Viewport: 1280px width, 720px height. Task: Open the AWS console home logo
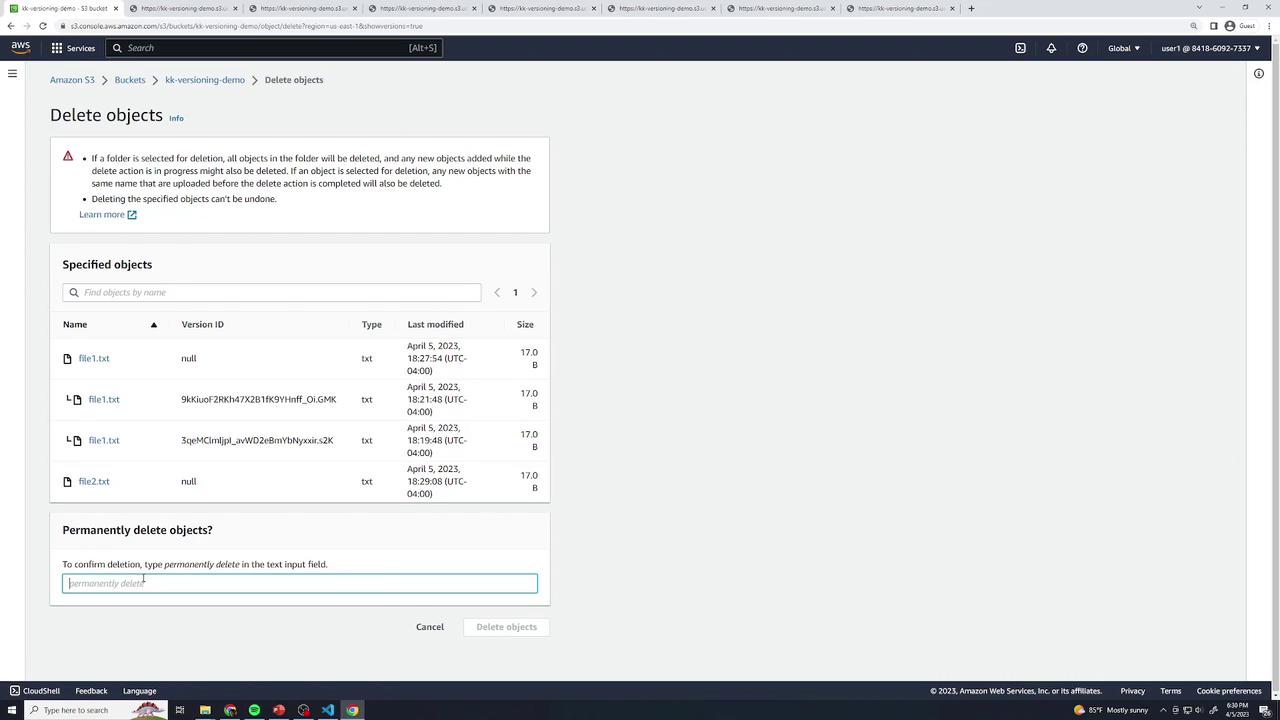[21, 47]
